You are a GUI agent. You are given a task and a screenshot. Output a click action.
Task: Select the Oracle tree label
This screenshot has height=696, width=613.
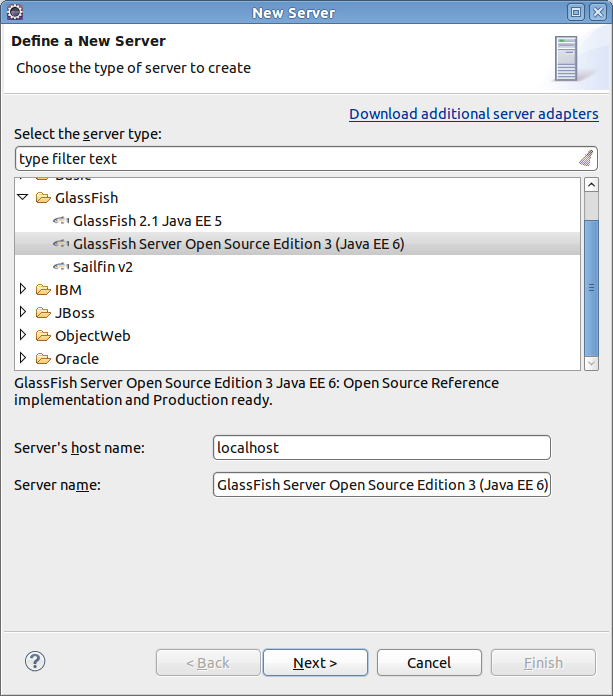77,359
